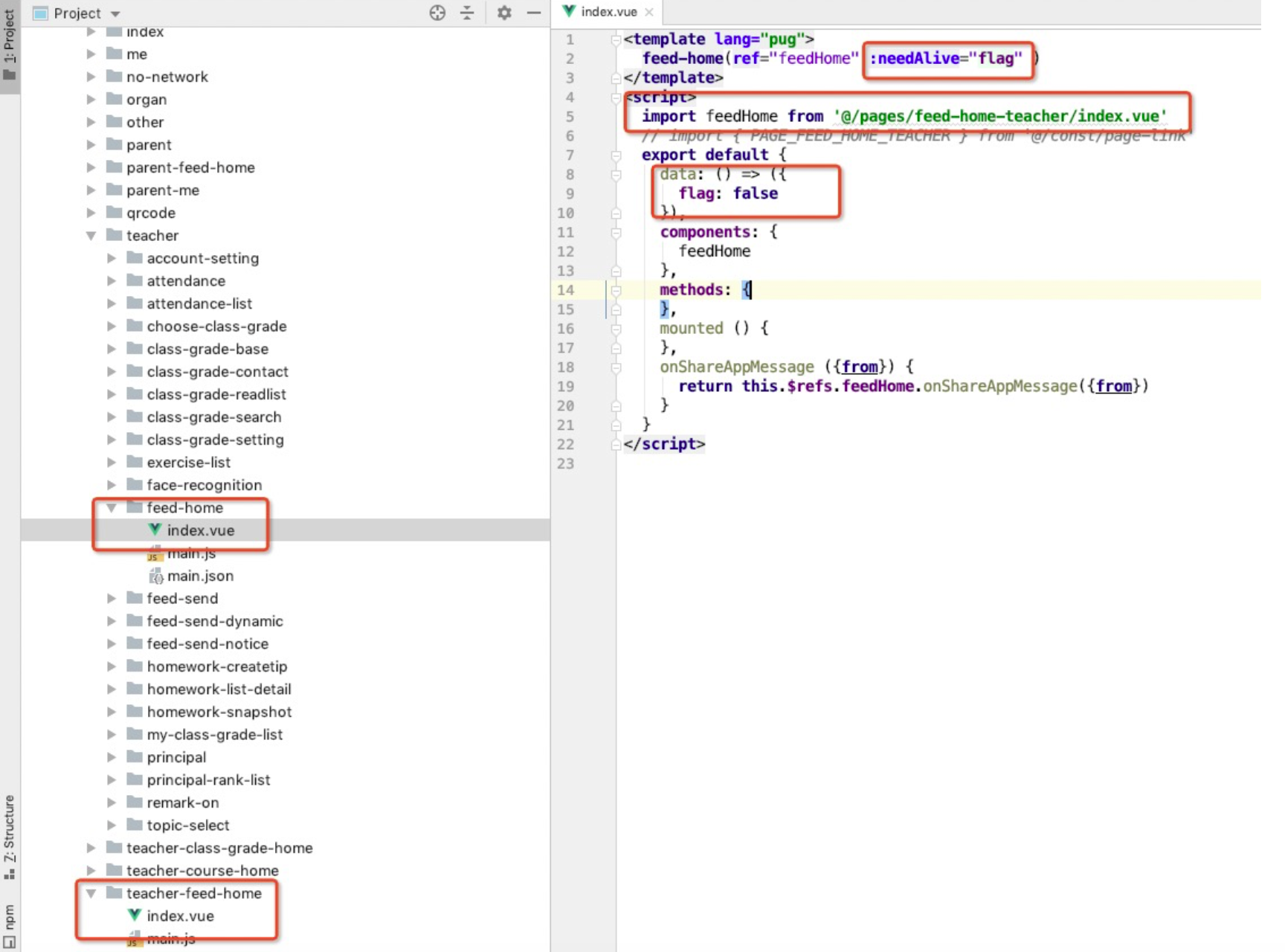Image resolution: width=1285 pixels, height=952 pixels.
Task: Click the import path '@/pages/feed-home-teacher/index.vue'
Action: coord(1000,116)
